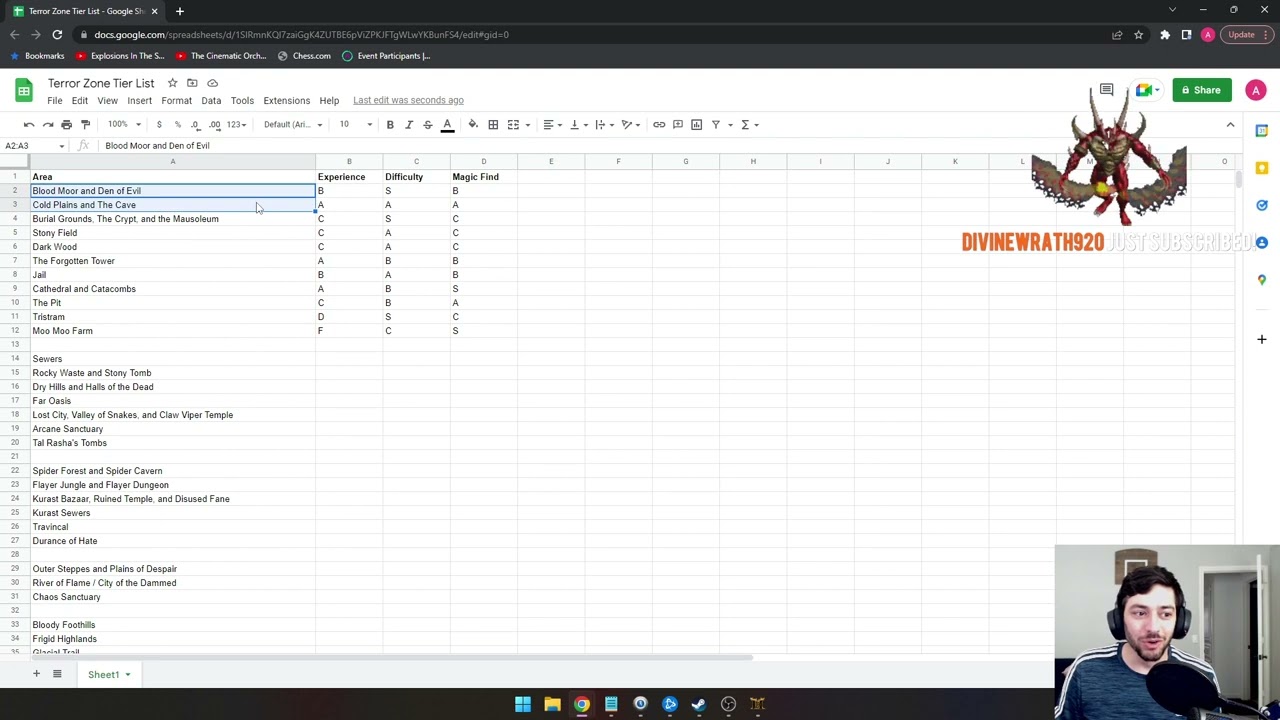Increase decimal places

click(215, 124)
